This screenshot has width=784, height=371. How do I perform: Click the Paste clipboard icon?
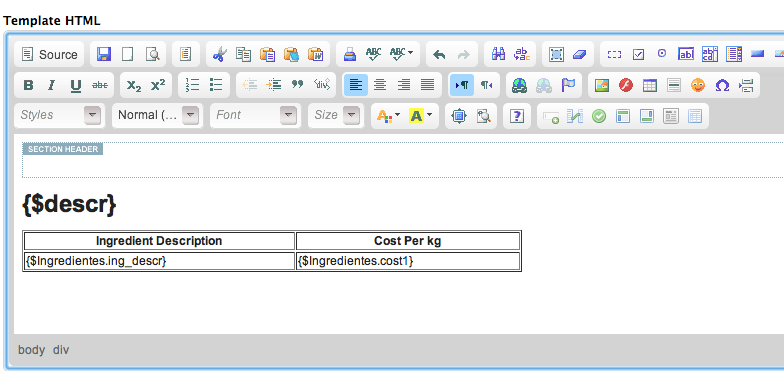(x=268, y=54)
